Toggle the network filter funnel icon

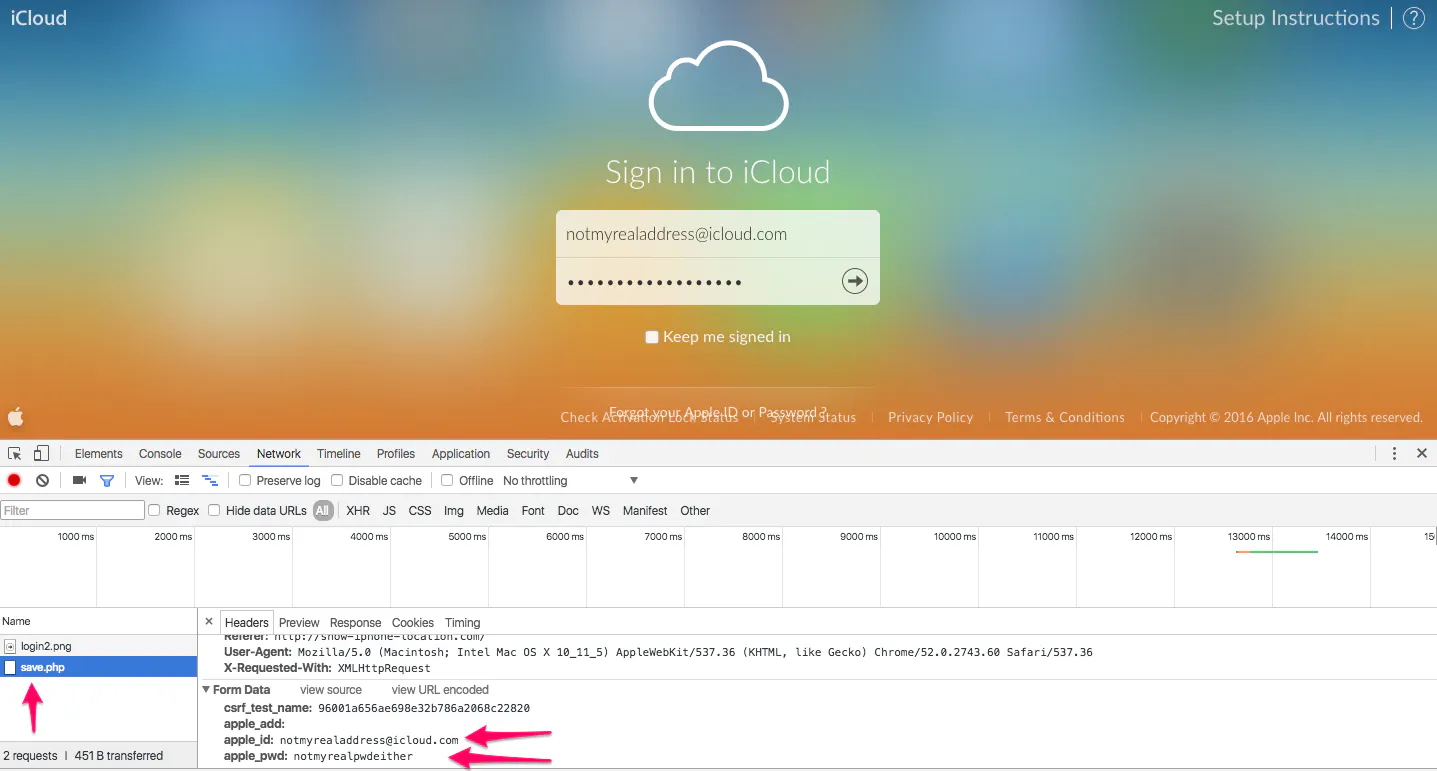click(106, 480)
